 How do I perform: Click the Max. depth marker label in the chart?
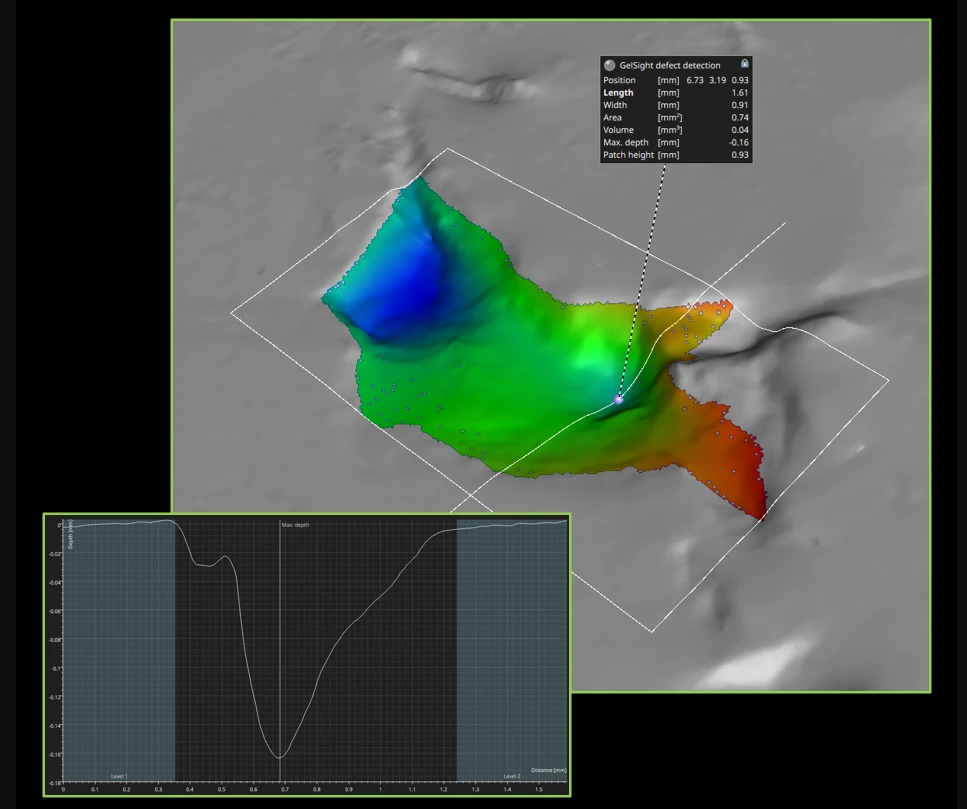[x=295, y=525]
